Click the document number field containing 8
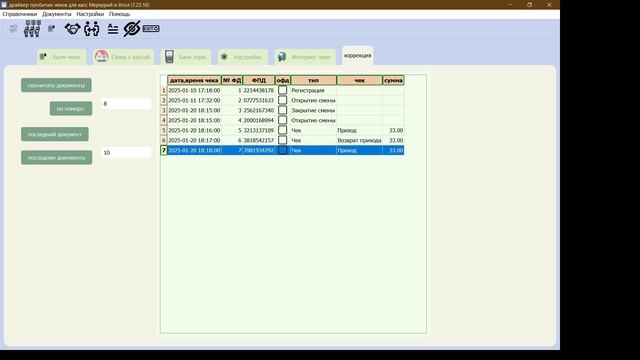640x360 pixels. click(x=126, y=104)
